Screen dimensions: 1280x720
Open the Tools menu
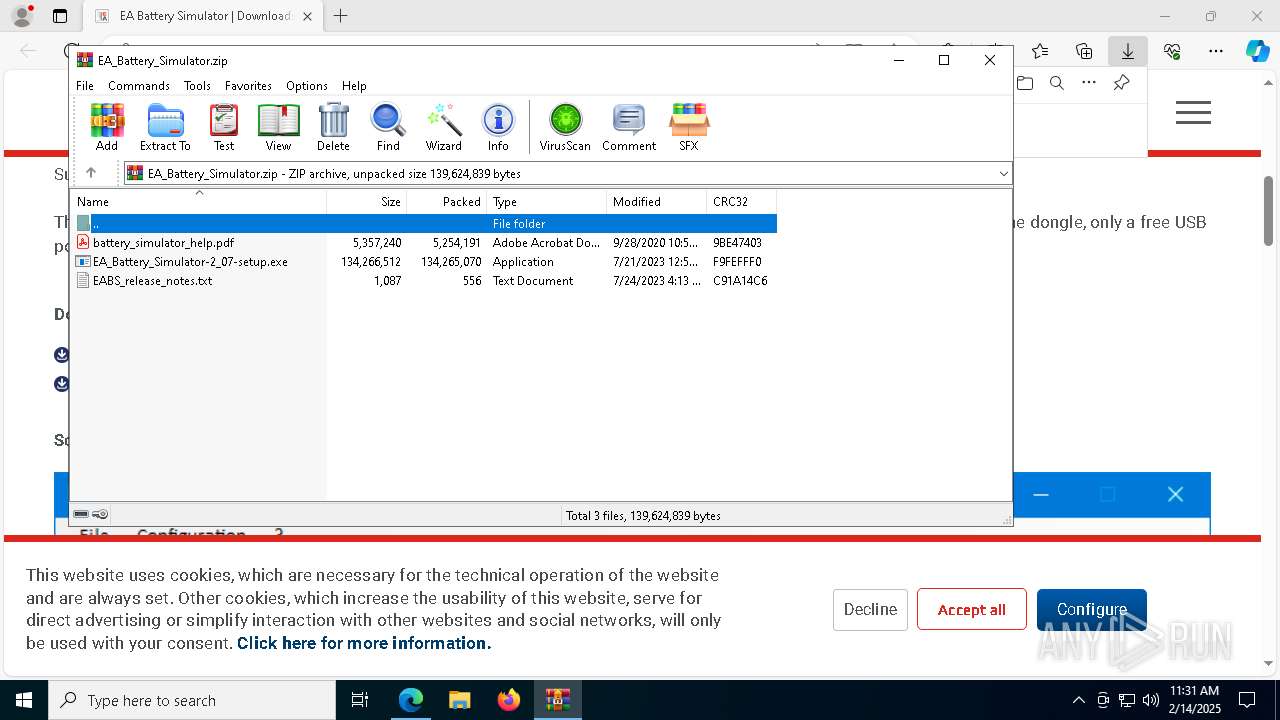coord(197,86)
